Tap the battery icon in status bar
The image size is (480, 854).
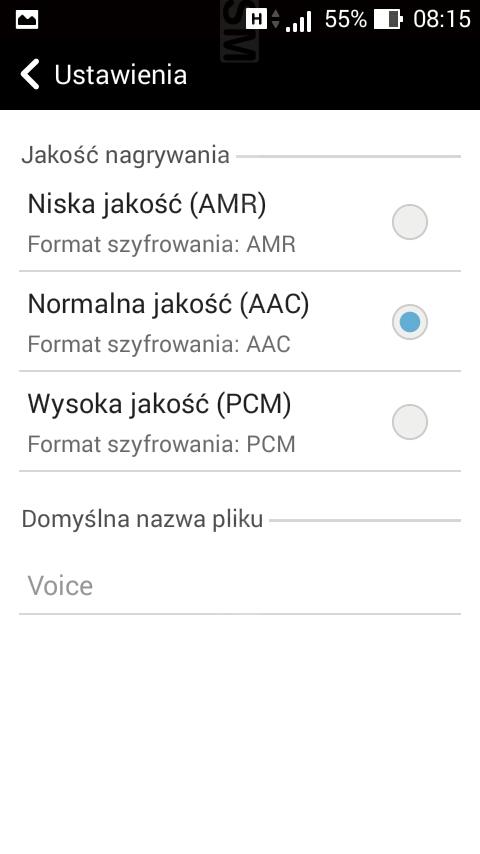tap(388, 20)
